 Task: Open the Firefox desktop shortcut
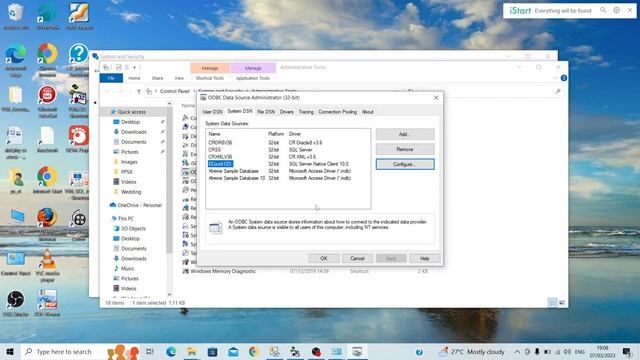[x=47, y=223]
